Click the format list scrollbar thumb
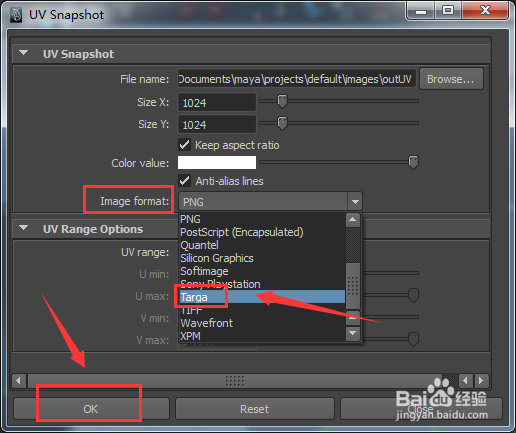This screenshot has width=516, height=433. (x=353, y=286)
